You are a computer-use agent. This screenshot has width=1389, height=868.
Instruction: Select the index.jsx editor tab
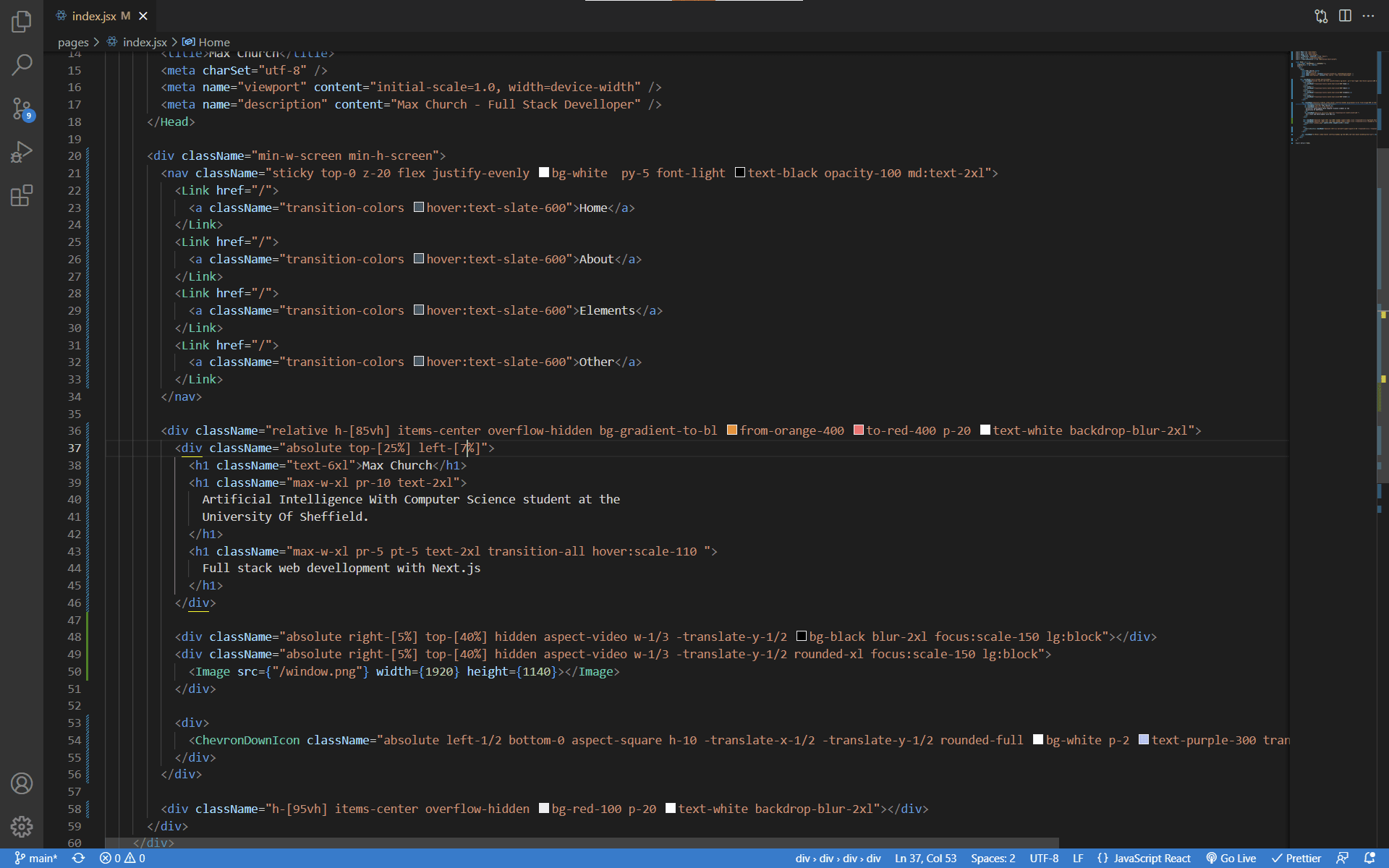click(x=94, y=16)
